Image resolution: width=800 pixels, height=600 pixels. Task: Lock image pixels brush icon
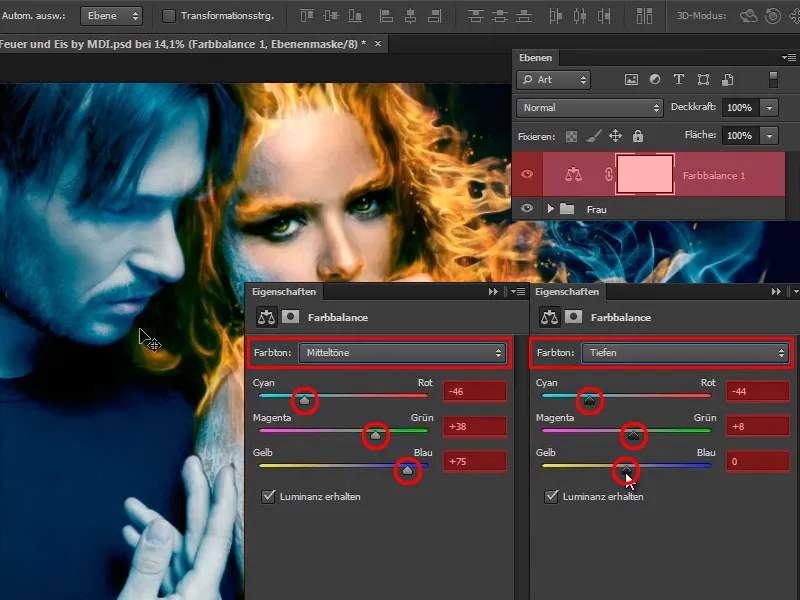click(593, 136)
